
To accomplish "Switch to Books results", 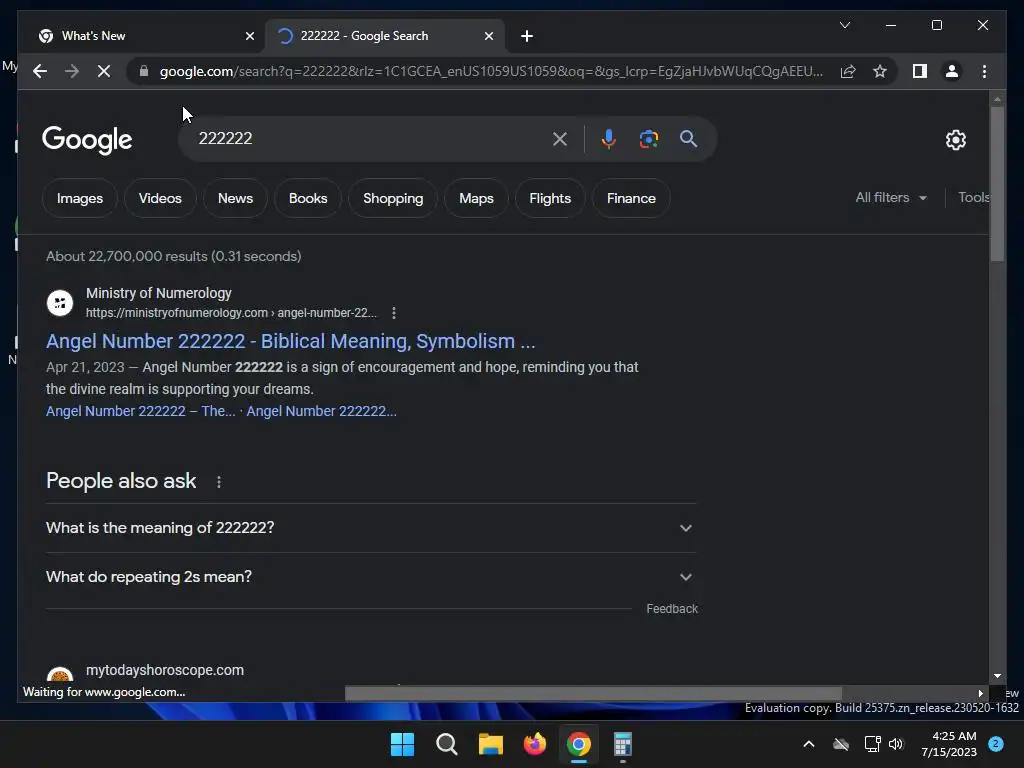I will [308, 198].
